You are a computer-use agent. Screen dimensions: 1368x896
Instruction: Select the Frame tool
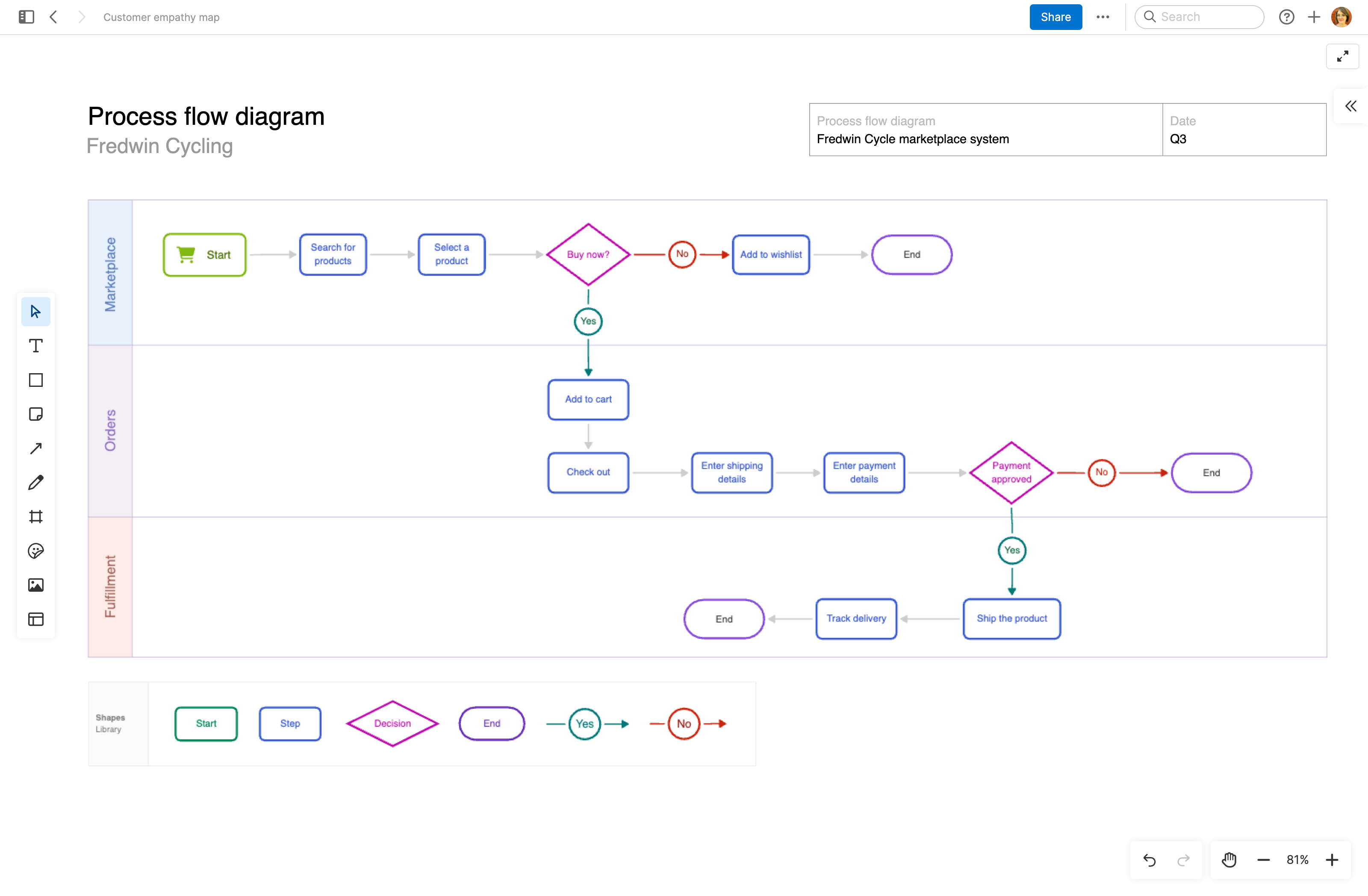click(35, 517)
